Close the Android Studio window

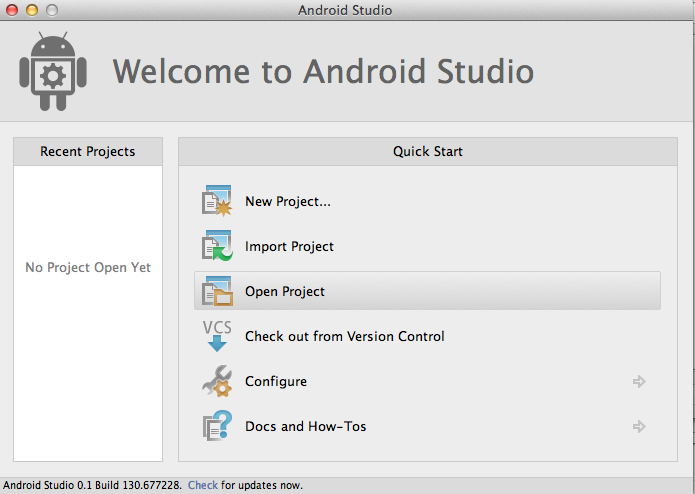12,10
